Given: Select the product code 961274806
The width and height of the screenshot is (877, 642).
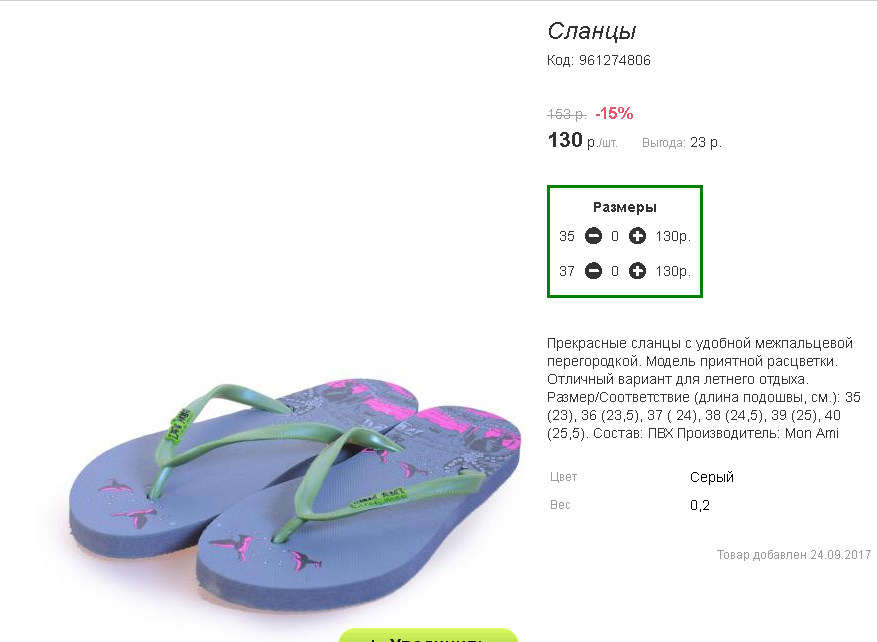Looking at the screenshot, I should click(614, 60).
